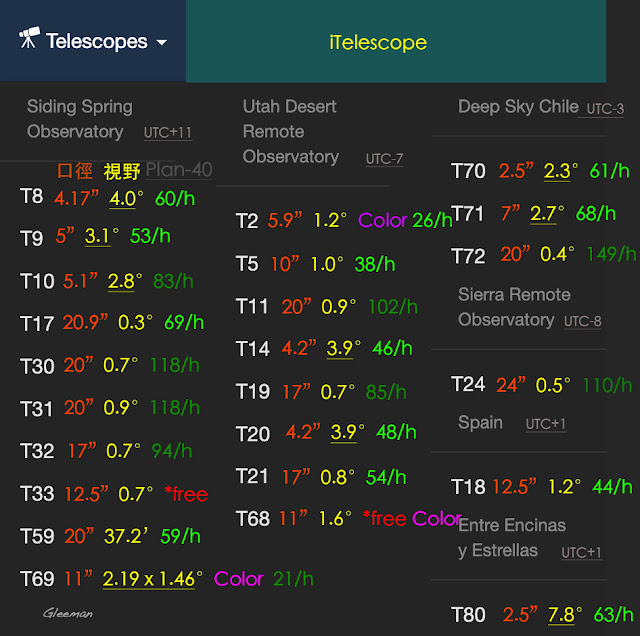This screenshot has height=636, width=640.
Task: Click UTC-7 timezone under Utah Desert
Action: pyautogui.click(x=384, y=159)
